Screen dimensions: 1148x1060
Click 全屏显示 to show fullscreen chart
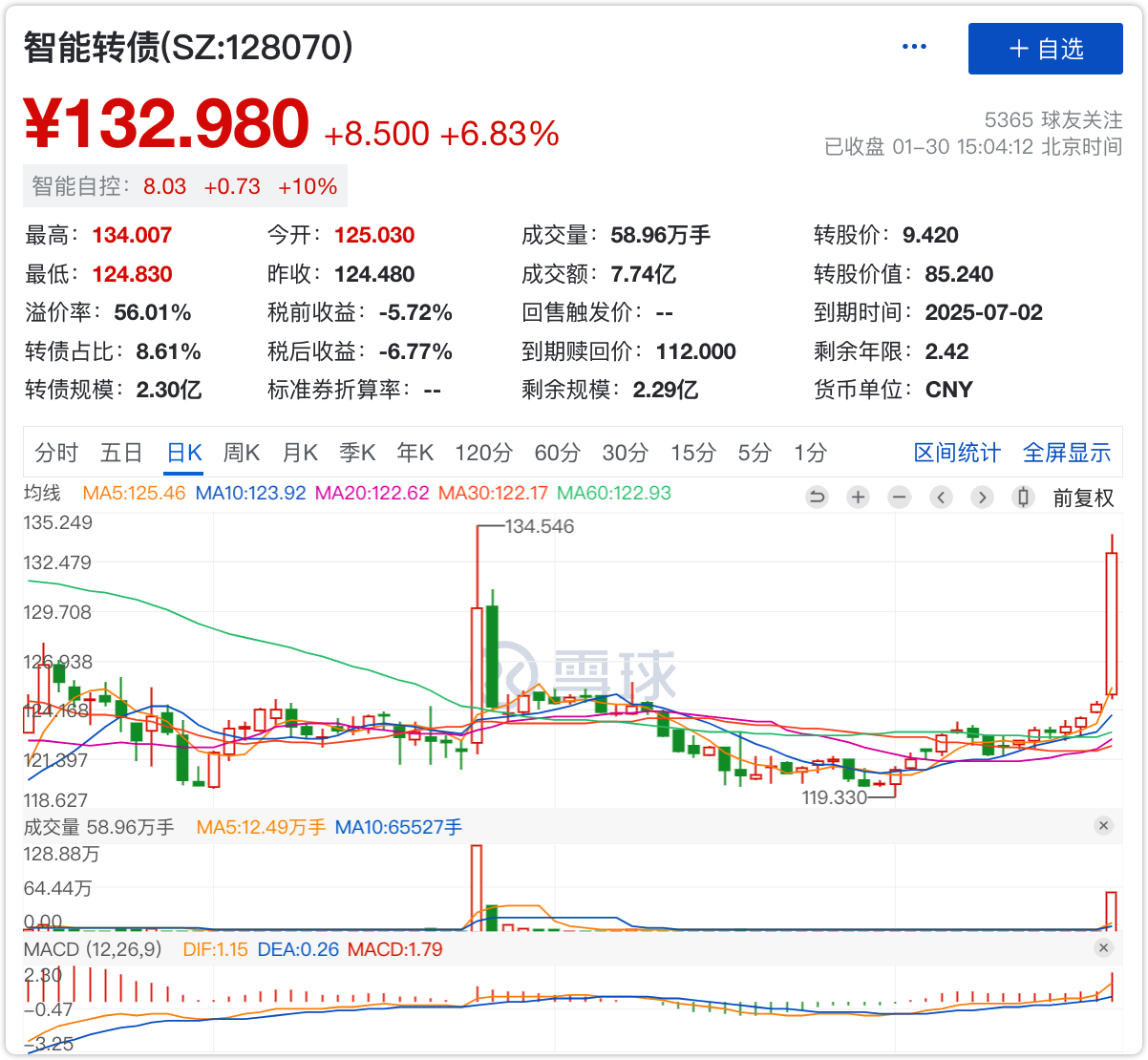tap(1067, 453)
